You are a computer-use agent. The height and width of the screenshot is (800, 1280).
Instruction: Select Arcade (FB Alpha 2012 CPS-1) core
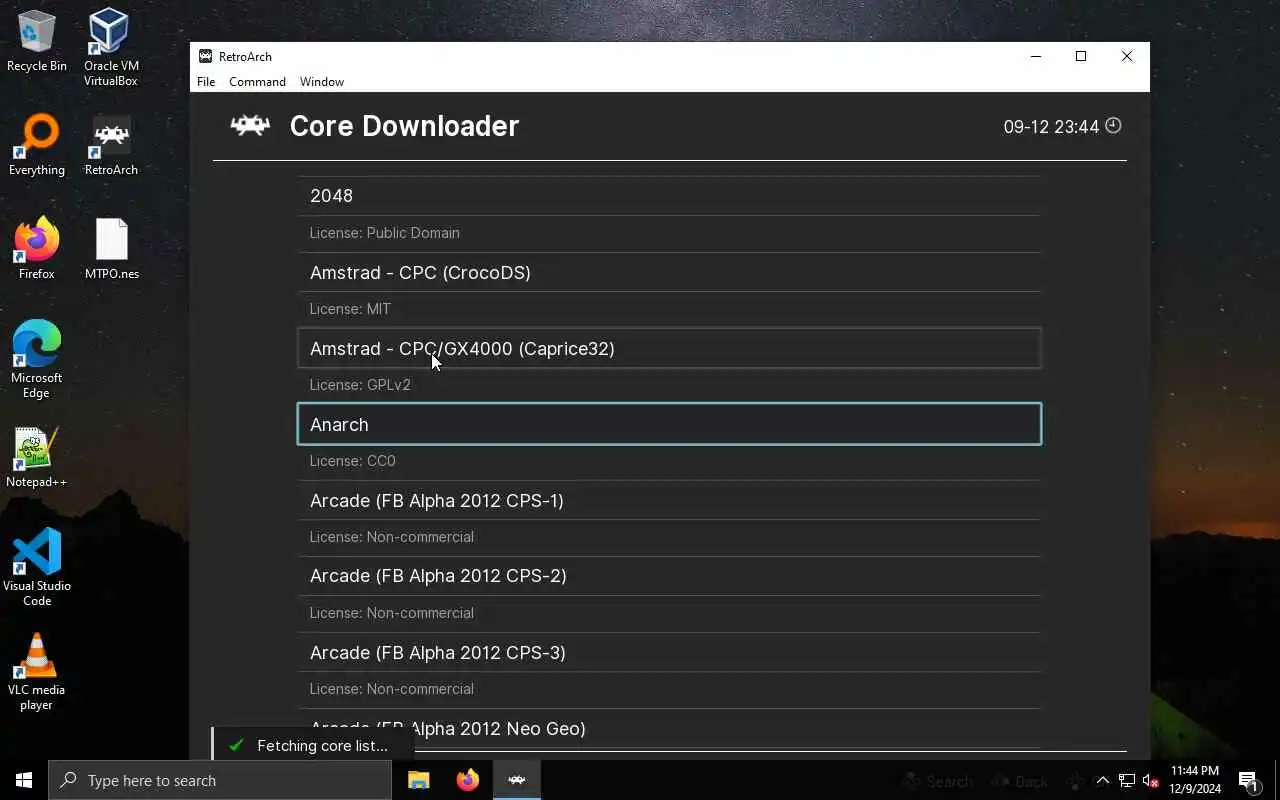(669, 500)
